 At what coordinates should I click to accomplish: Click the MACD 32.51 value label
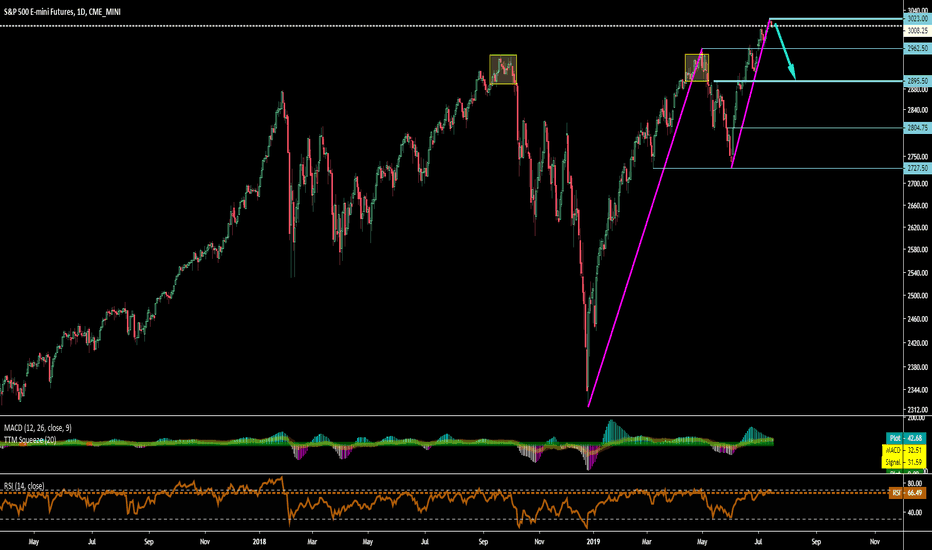point(906,450)
